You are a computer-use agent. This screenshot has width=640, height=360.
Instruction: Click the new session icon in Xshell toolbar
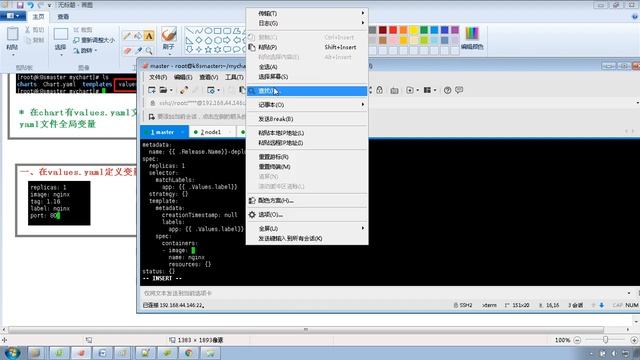[152, 90]
